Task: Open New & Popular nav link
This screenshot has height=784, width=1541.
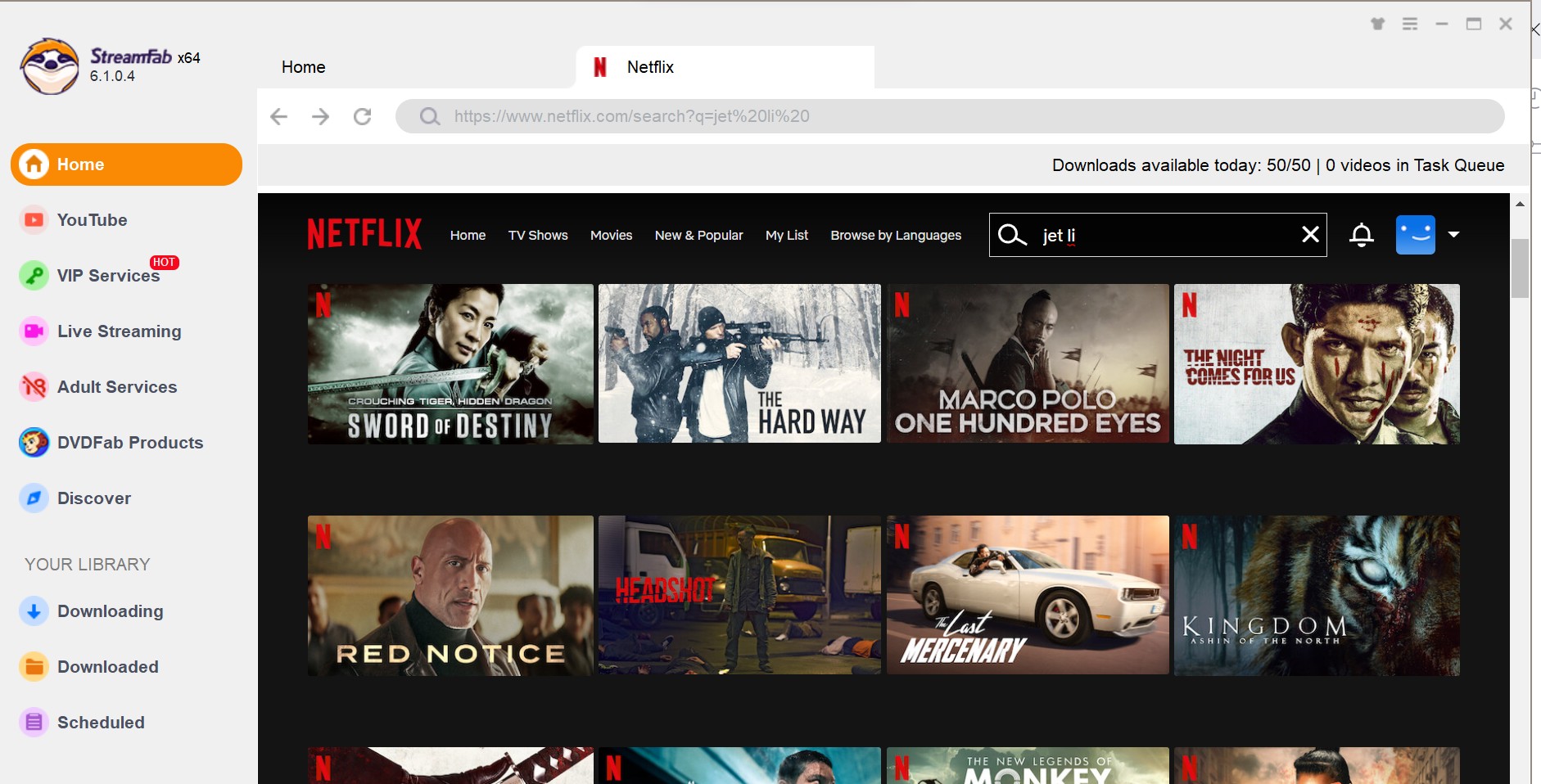Action: 698,236
